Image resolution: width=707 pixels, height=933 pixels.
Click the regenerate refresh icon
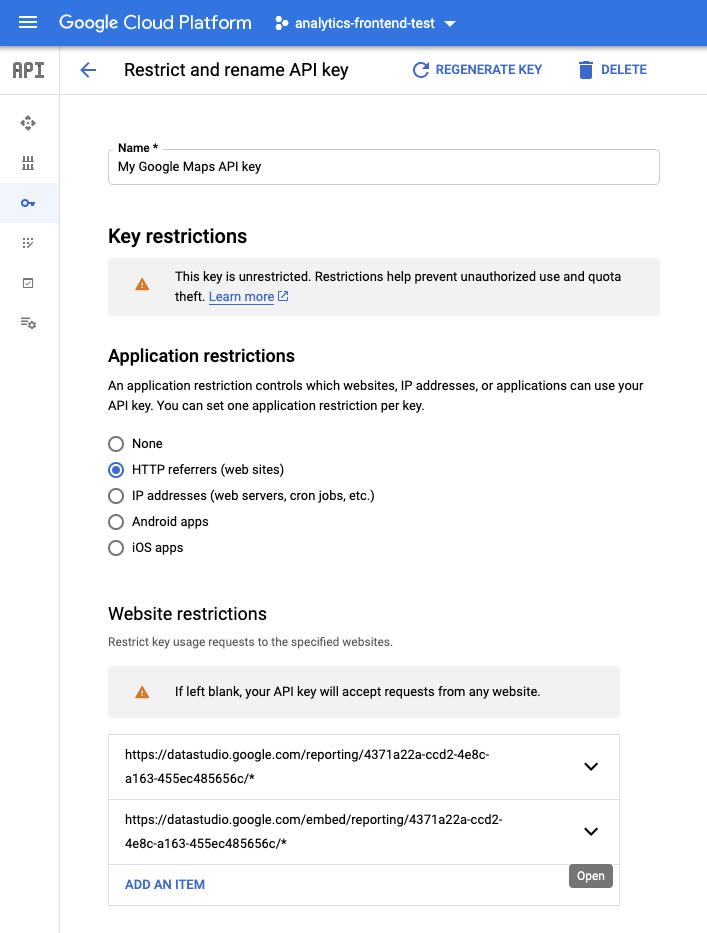421,70
